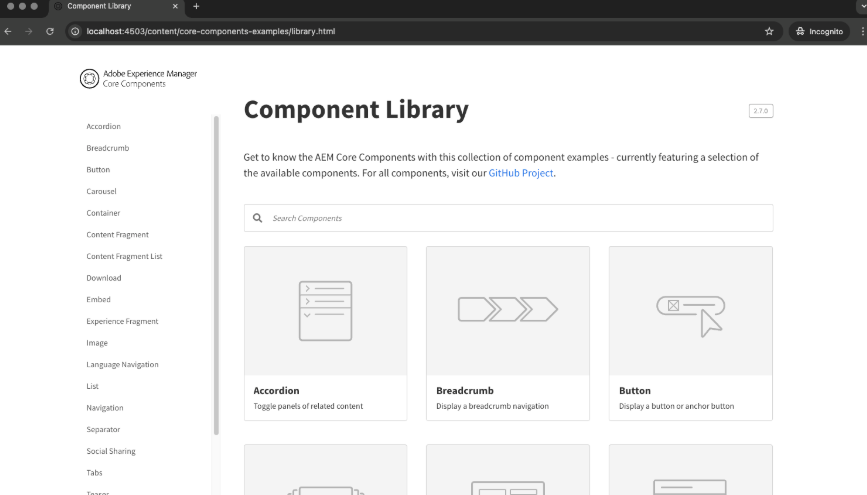Select Tabs in the sidebar list
The image size is (867, 495).
(x=94, y=473)
